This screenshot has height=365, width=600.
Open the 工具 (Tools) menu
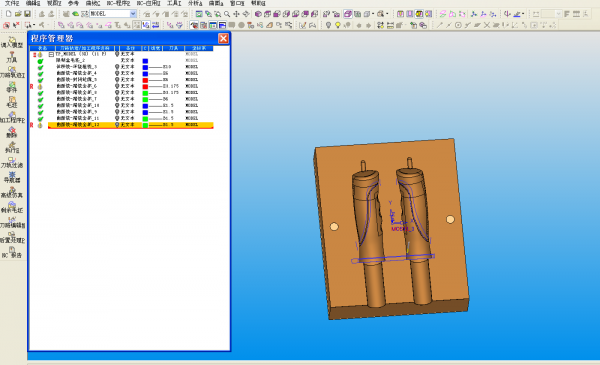click(x=174, y=3)
